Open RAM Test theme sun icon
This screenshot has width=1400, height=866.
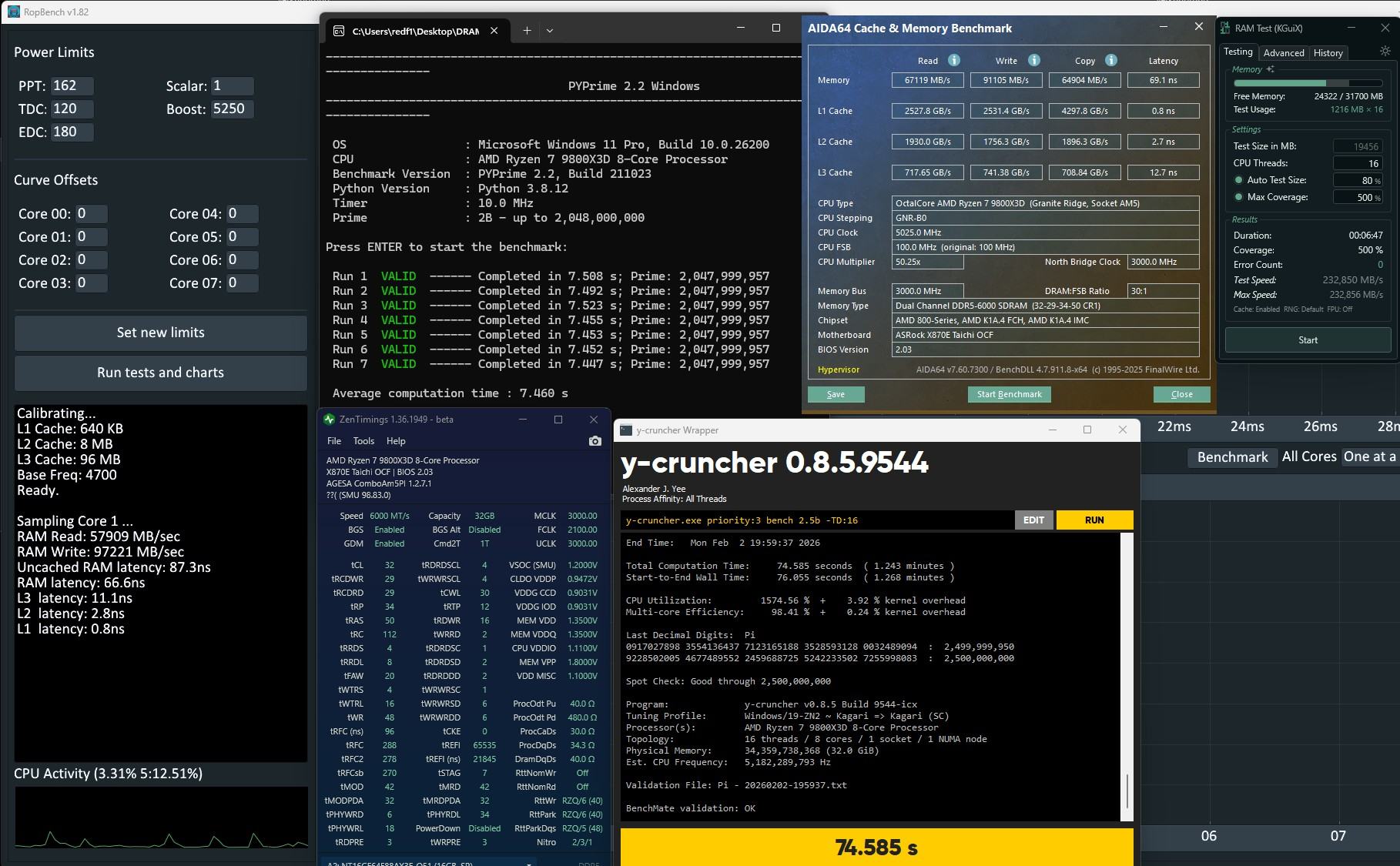tap(1385, 52)
